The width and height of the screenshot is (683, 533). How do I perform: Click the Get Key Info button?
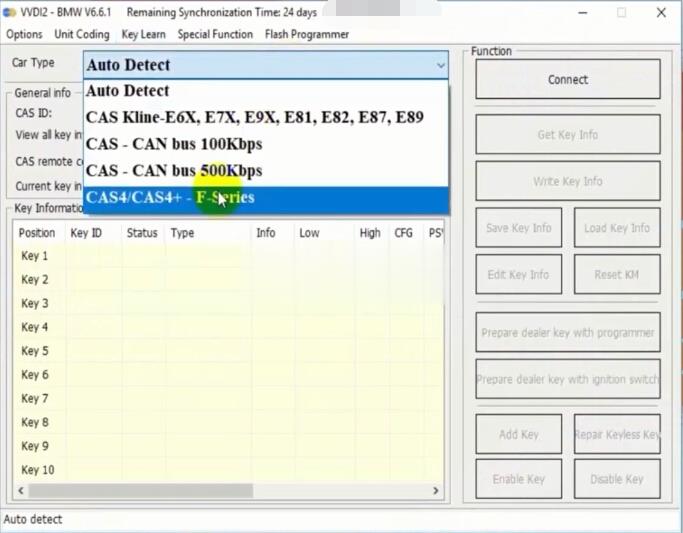tap(568, 135)
